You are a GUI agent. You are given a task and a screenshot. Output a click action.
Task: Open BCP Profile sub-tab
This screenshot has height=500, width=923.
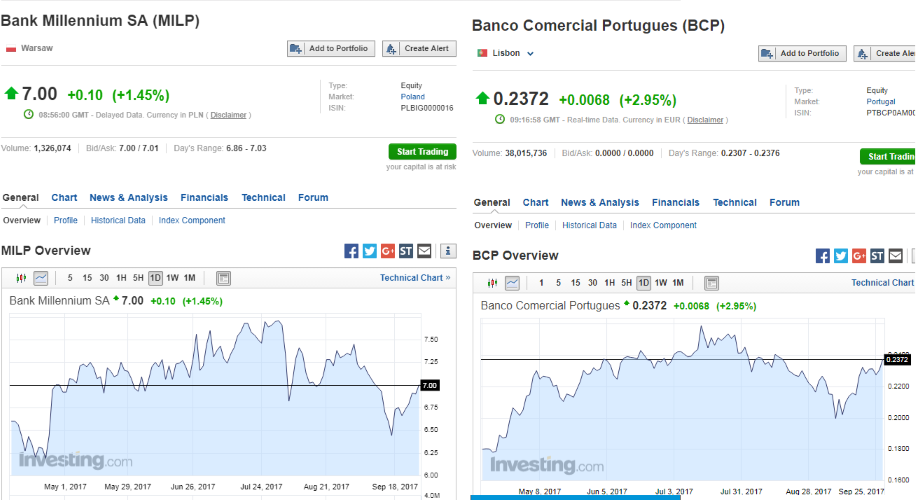pos(537,225)
